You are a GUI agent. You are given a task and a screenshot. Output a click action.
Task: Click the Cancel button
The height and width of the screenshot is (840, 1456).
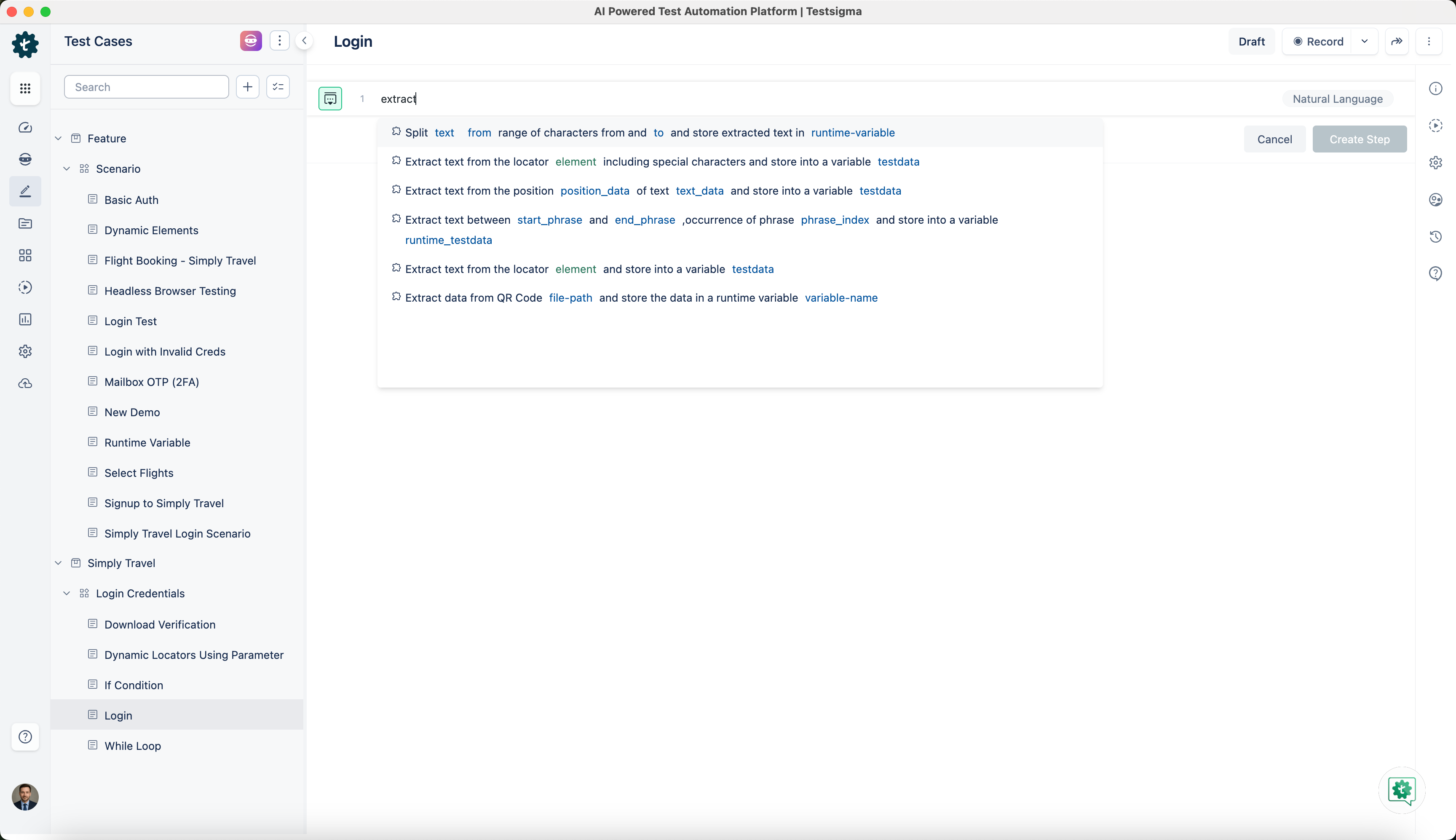[x=1274, y=139]
